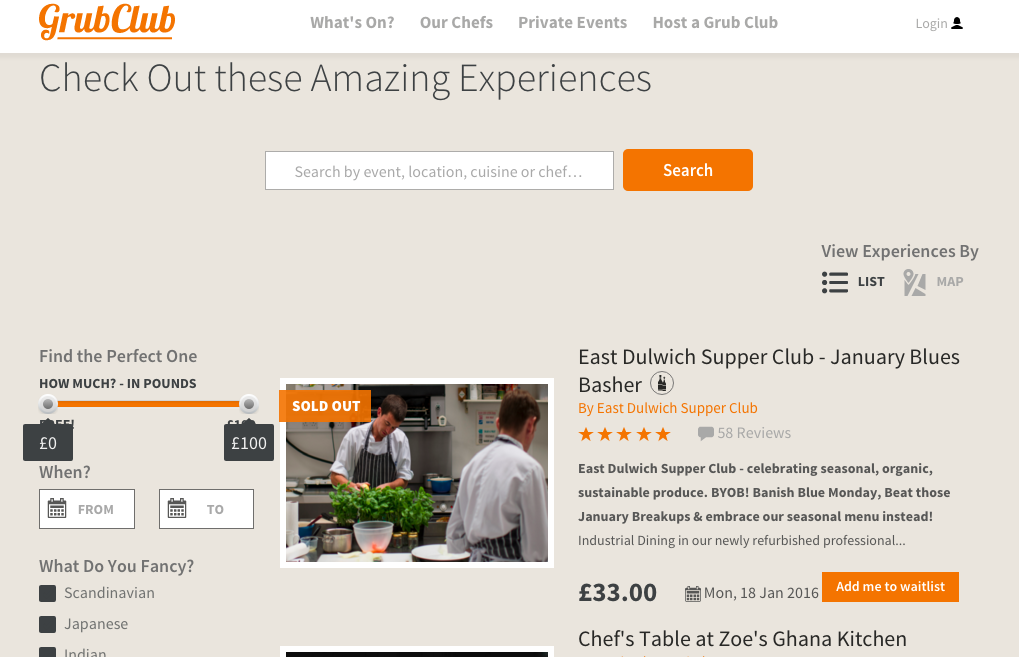Click the calendar icon in FROM field
The image size is (1019, 657).
(57, 508)
